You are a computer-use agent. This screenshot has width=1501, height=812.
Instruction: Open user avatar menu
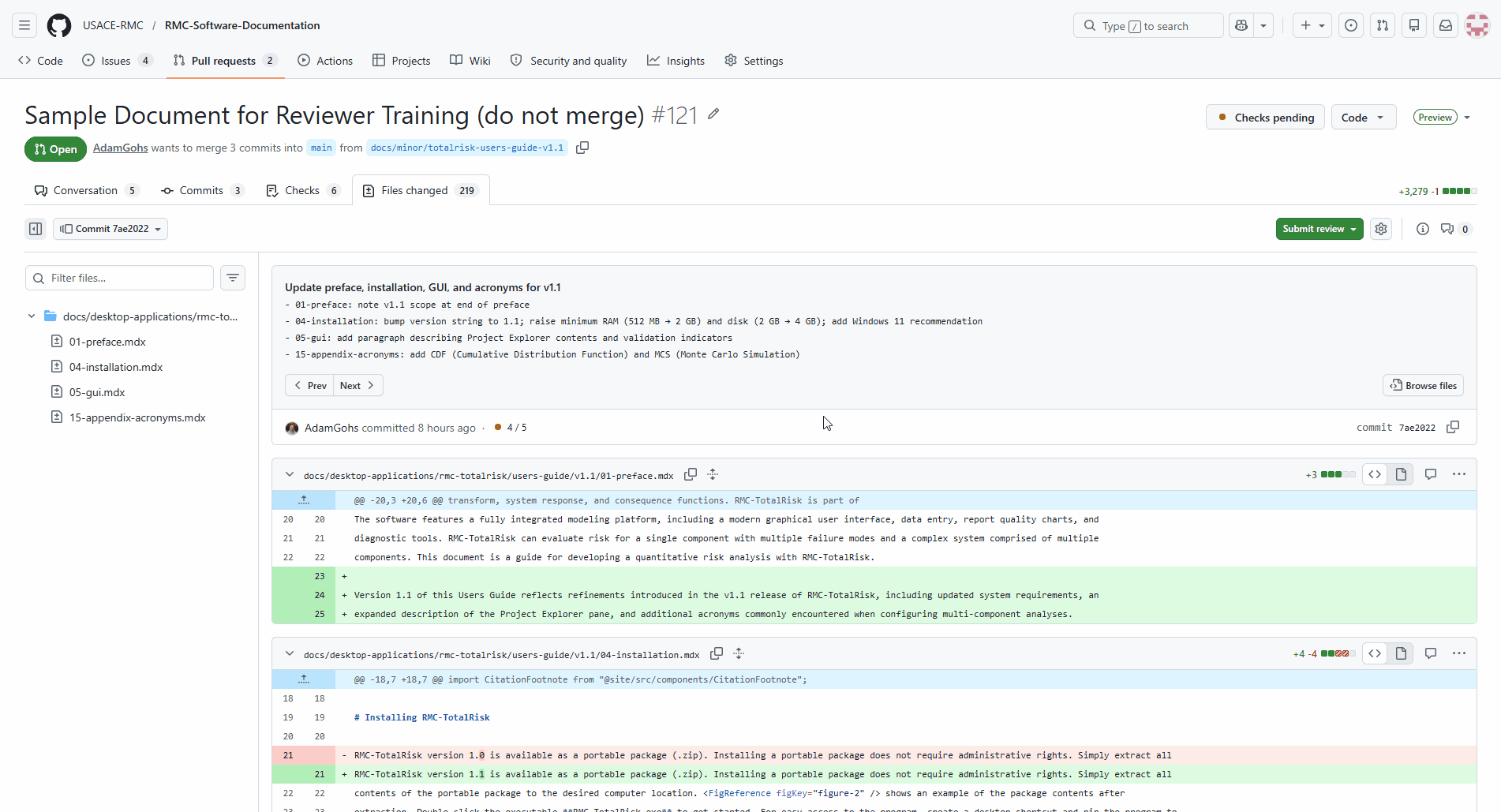pyautogui.click(x=1477, y=25)
